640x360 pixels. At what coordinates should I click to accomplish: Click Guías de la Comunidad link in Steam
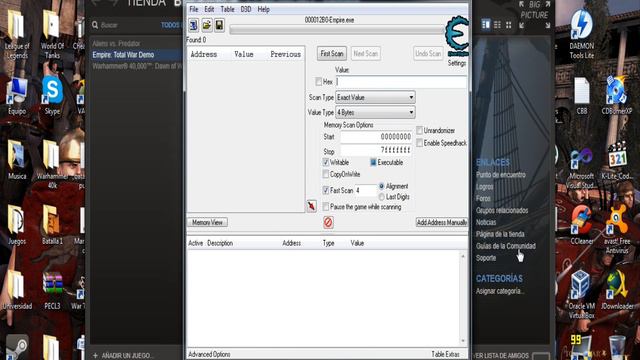[506, 246]
